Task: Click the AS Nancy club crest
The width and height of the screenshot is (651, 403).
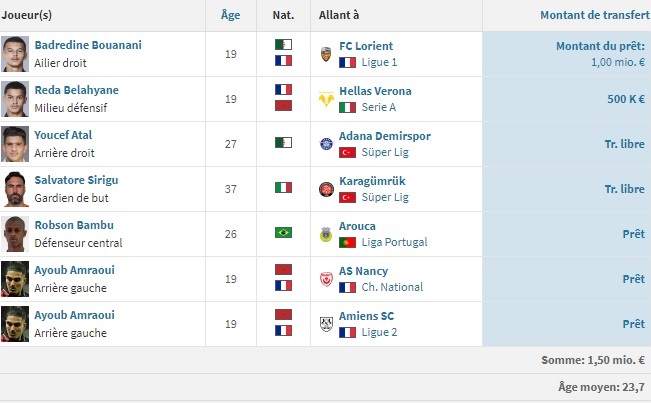Action: 326,279
